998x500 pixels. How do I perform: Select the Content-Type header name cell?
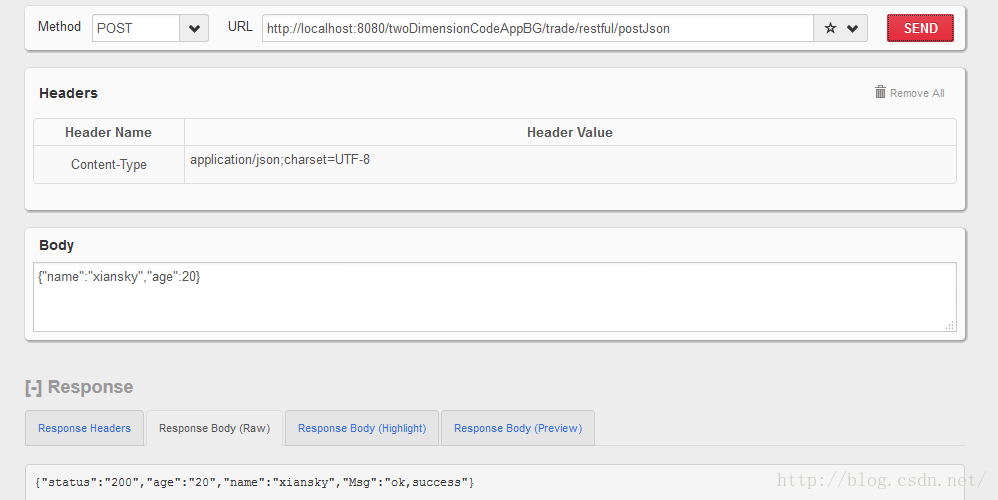[109, 164]
